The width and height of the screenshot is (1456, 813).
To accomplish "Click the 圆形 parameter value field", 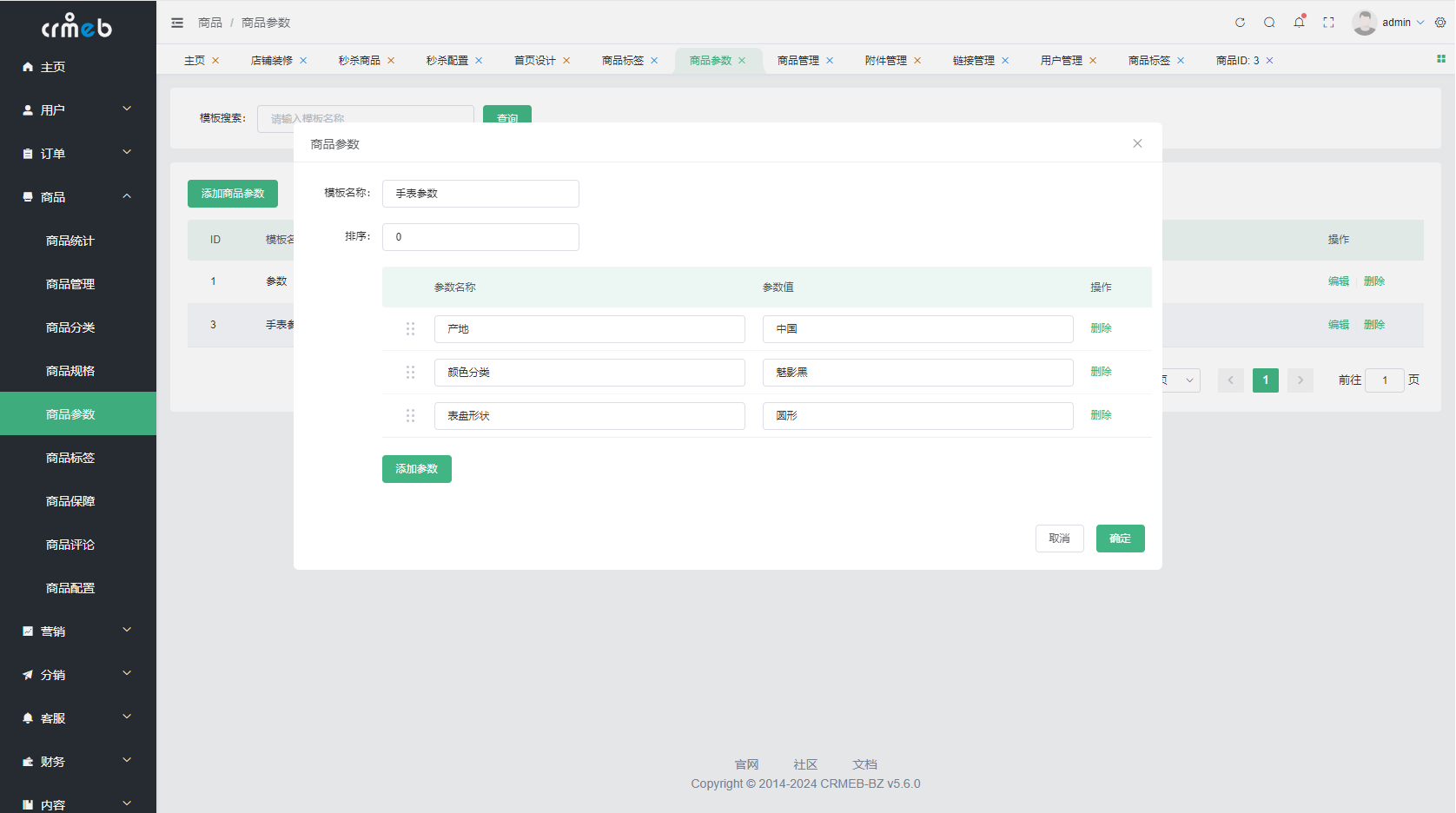I will tap(918, 416).
